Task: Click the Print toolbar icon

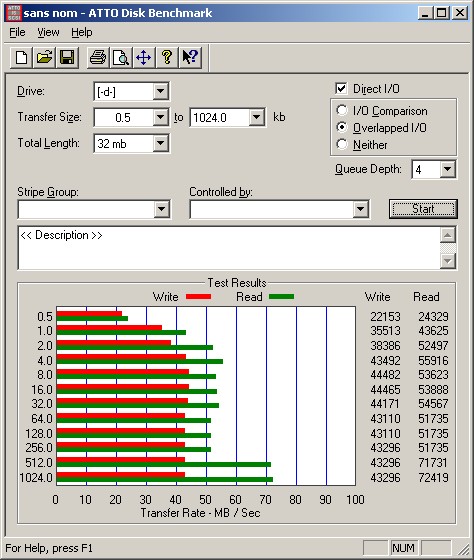Action: click(x=98, y=57)
